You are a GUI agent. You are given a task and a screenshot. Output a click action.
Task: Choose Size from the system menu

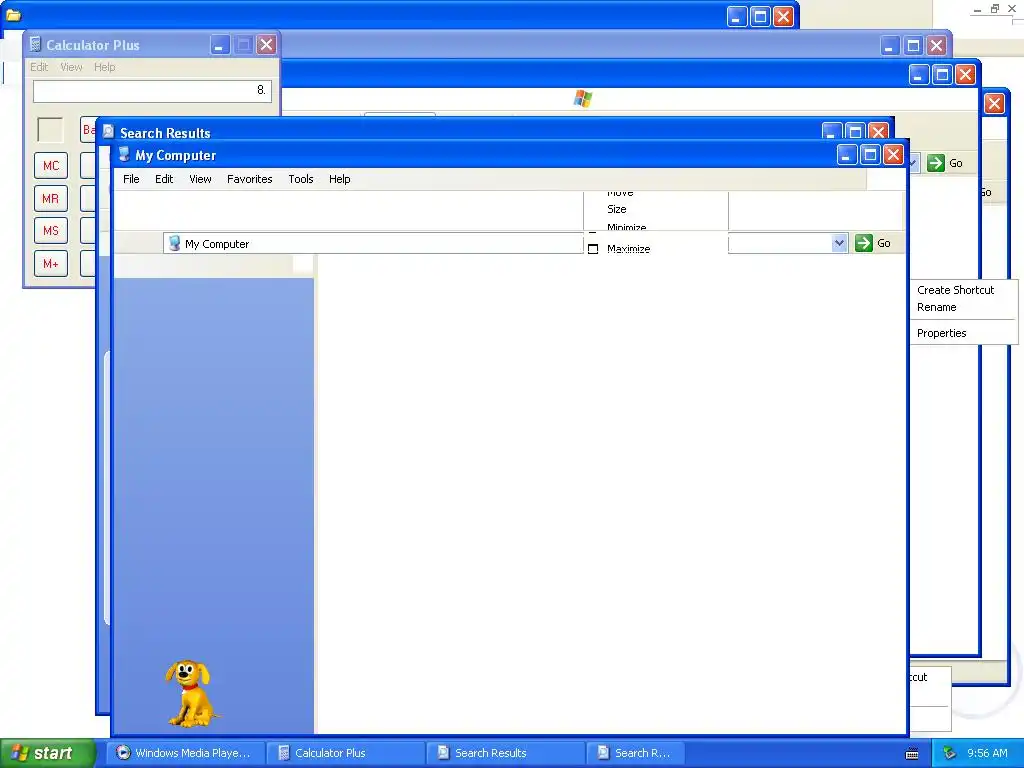[616, 209]
